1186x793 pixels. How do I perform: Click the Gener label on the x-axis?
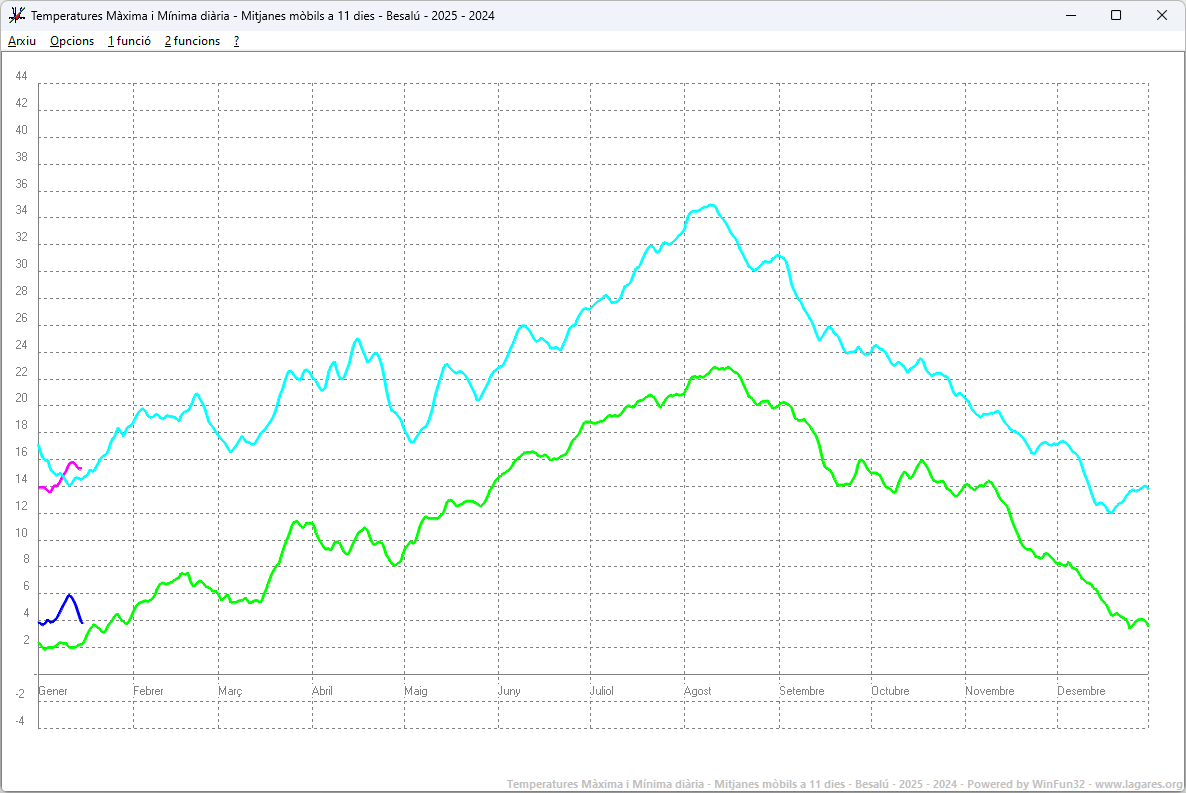coord(52,691)
